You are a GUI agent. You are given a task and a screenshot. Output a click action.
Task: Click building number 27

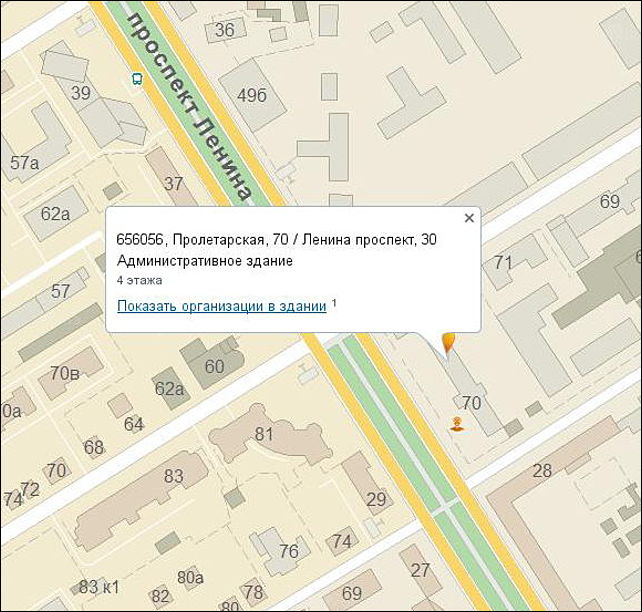[x=420, y=570]
